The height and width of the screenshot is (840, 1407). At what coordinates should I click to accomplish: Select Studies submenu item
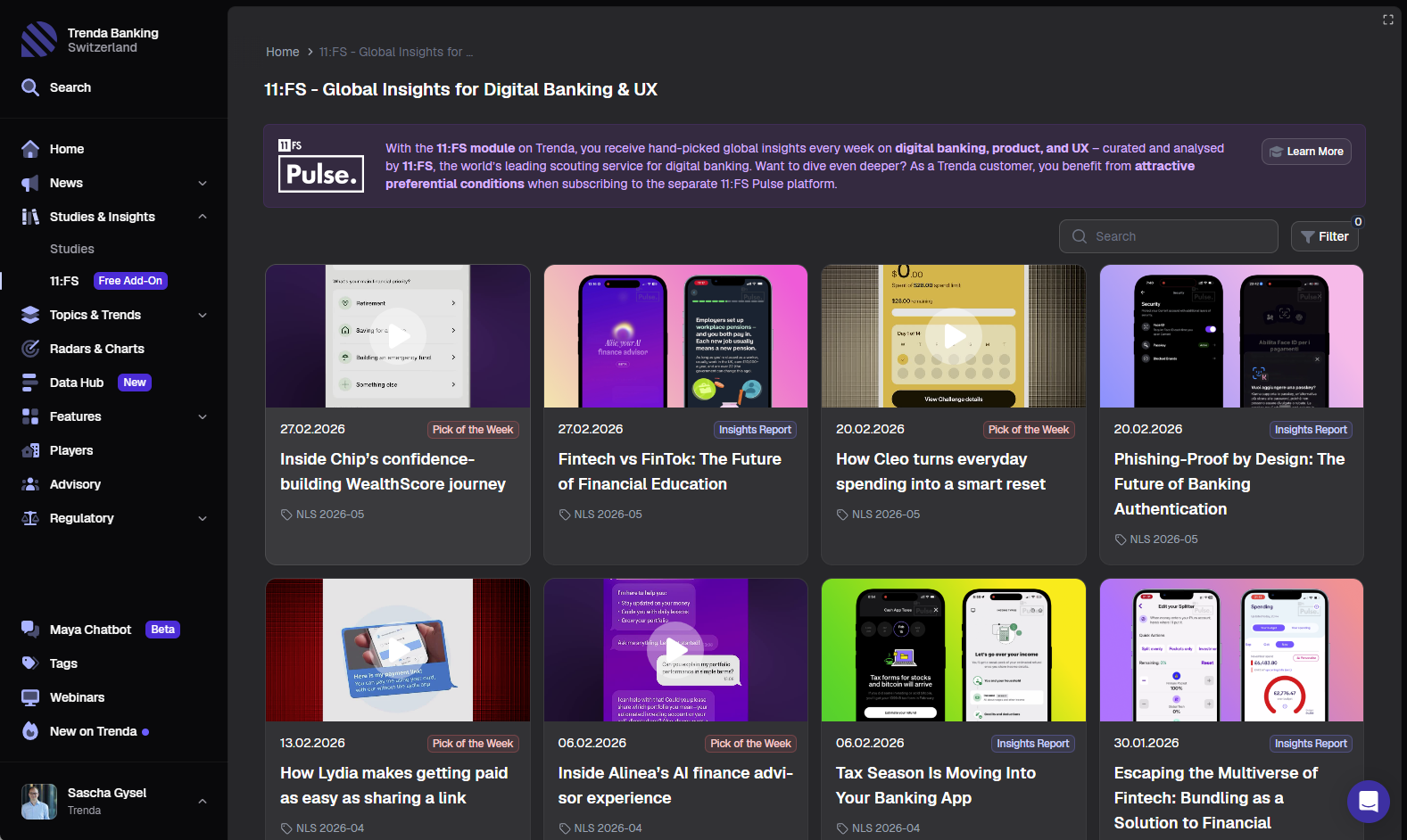[x=72, y=249]
